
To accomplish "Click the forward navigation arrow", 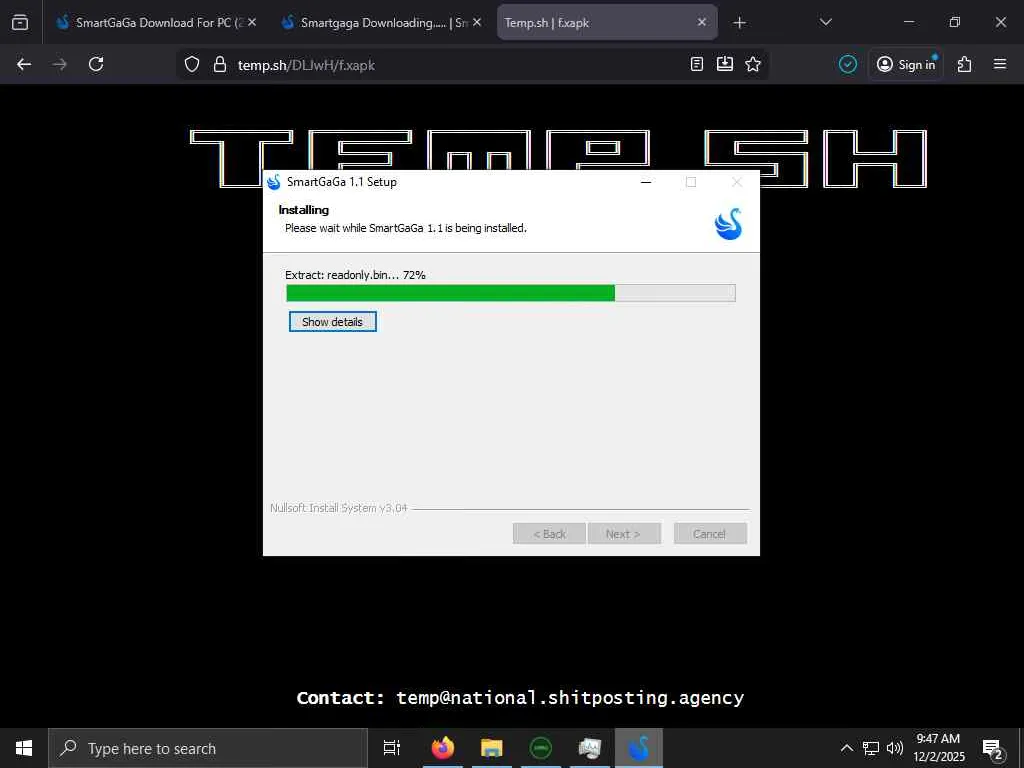I will (60, 64).
